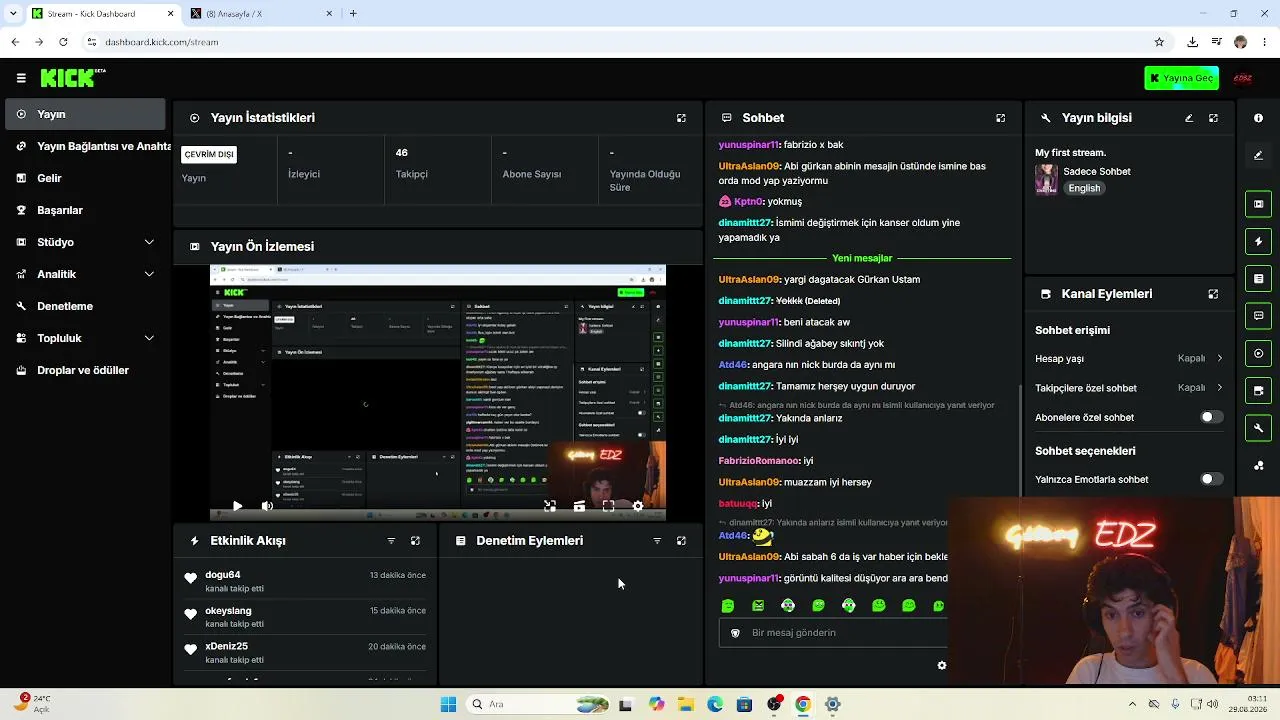Image resolution: width=1280 pixels, height=720 pixels.
Task: Click the English language tag
Action: [x=1084, y=188]
